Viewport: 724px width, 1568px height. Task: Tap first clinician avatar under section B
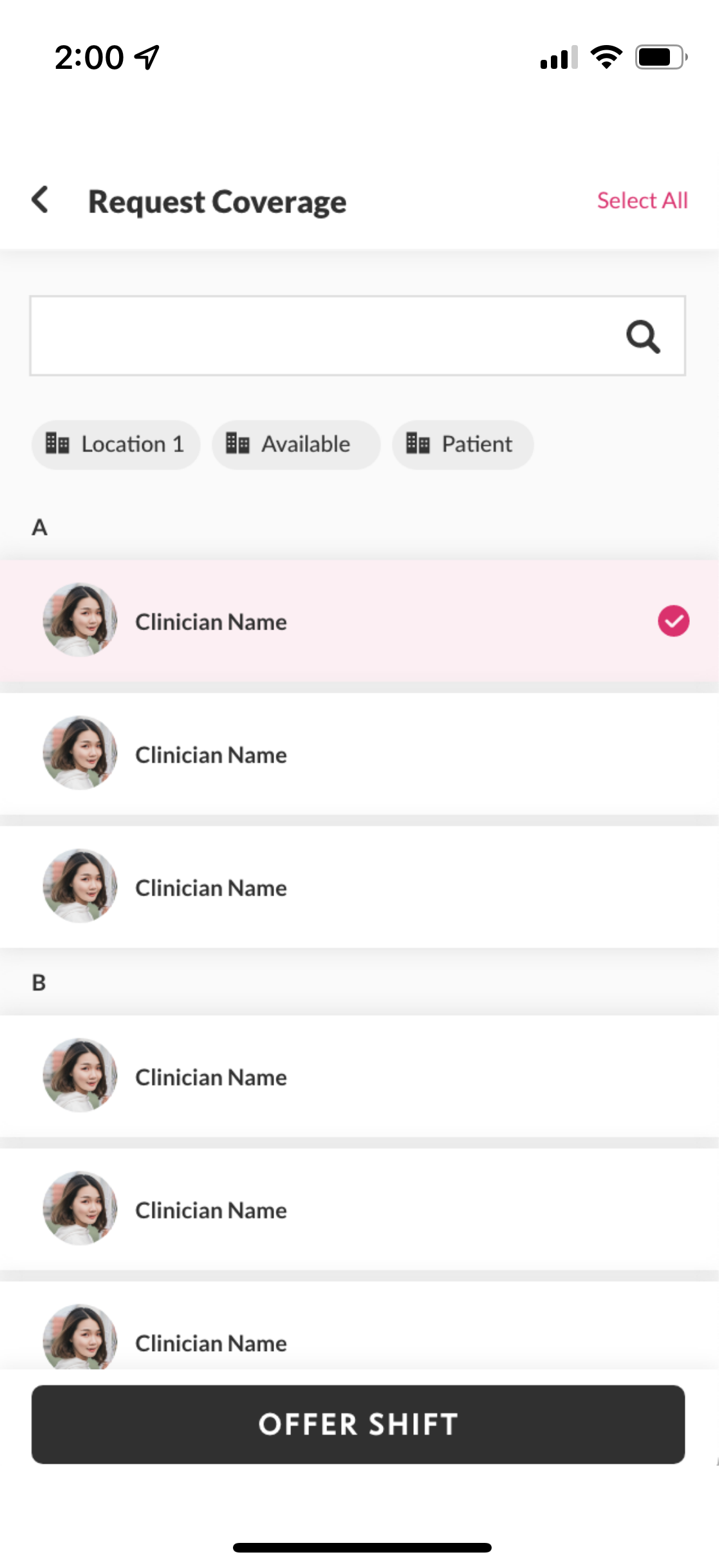tap(80, 1075)
